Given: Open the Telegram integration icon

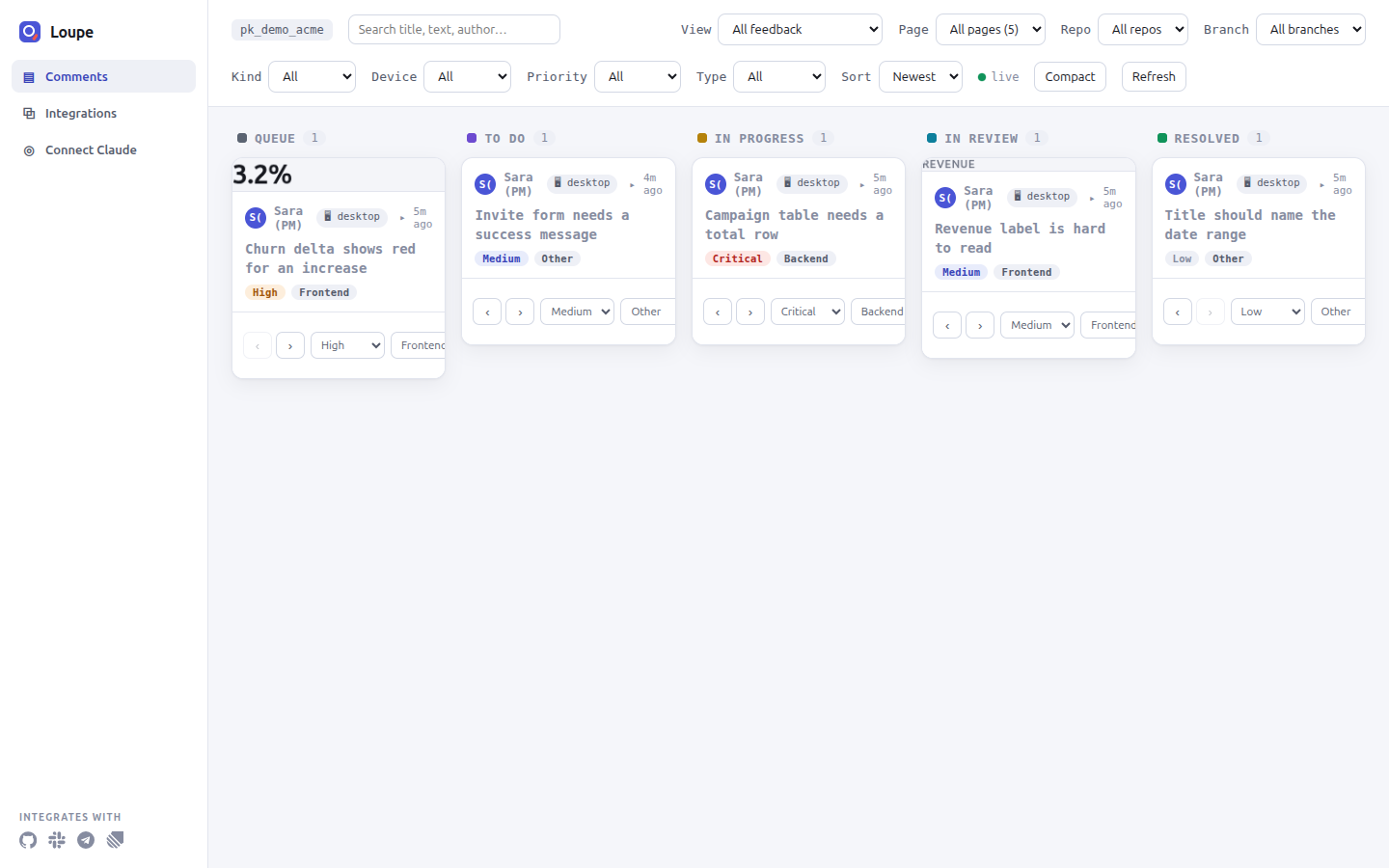Looking at the screenshot, I should pos(86,840).
